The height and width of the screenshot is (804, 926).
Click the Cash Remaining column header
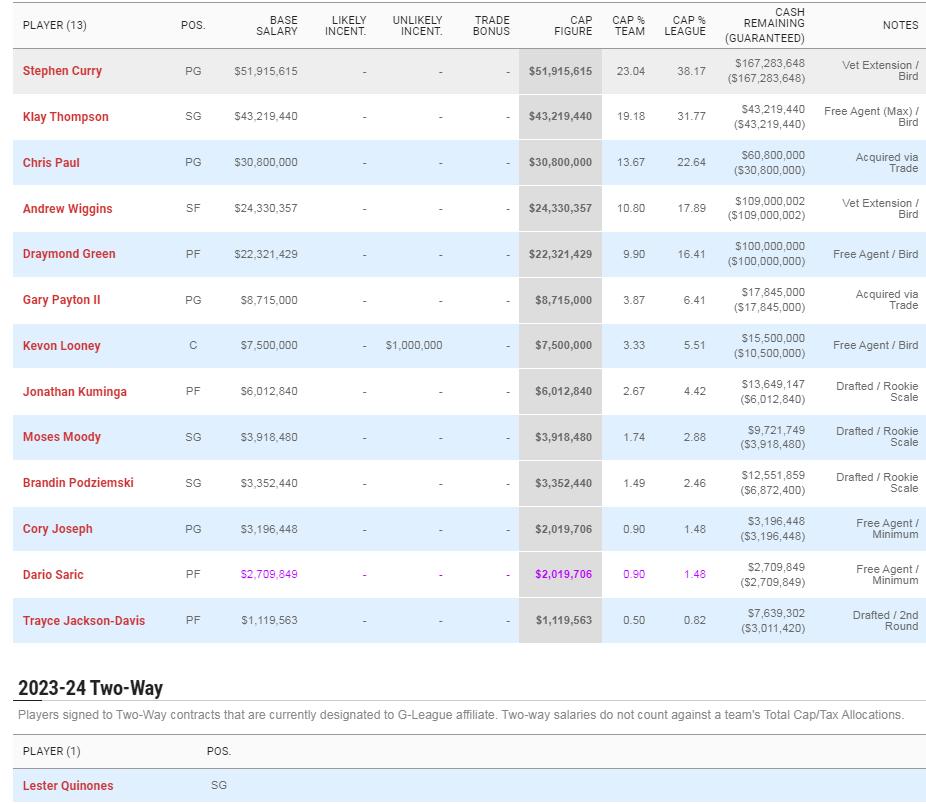coord(765,25)
